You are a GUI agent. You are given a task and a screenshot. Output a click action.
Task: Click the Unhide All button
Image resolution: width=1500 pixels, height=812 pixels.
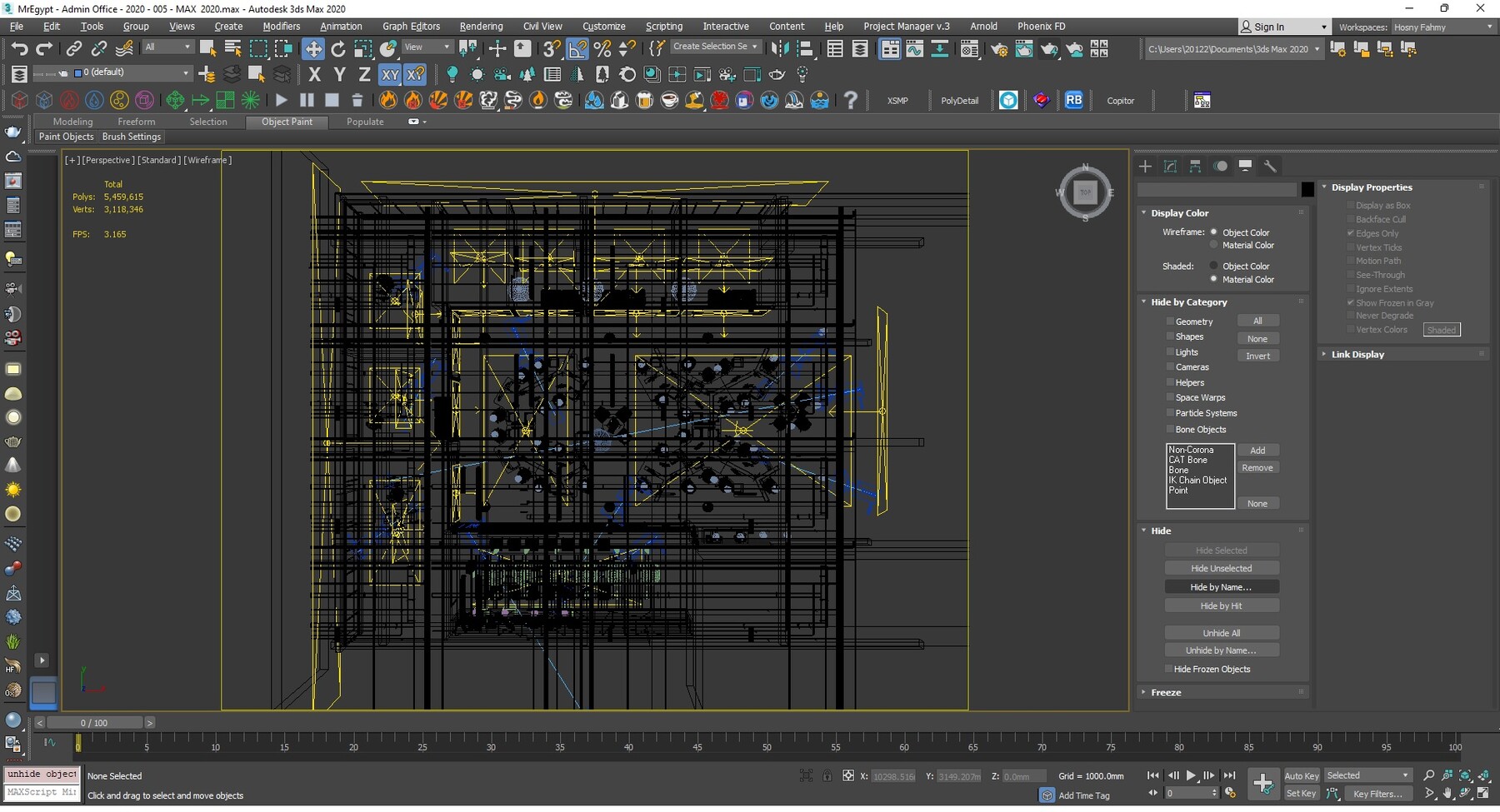pyautogui.click(x=1221, y=633)
